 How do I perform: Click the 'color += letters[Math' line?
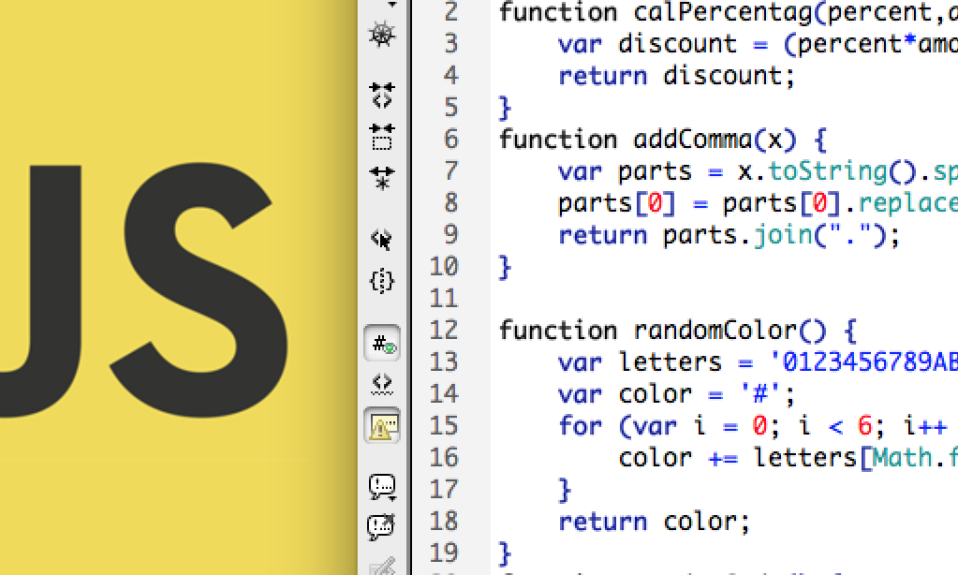pos(788,458)
